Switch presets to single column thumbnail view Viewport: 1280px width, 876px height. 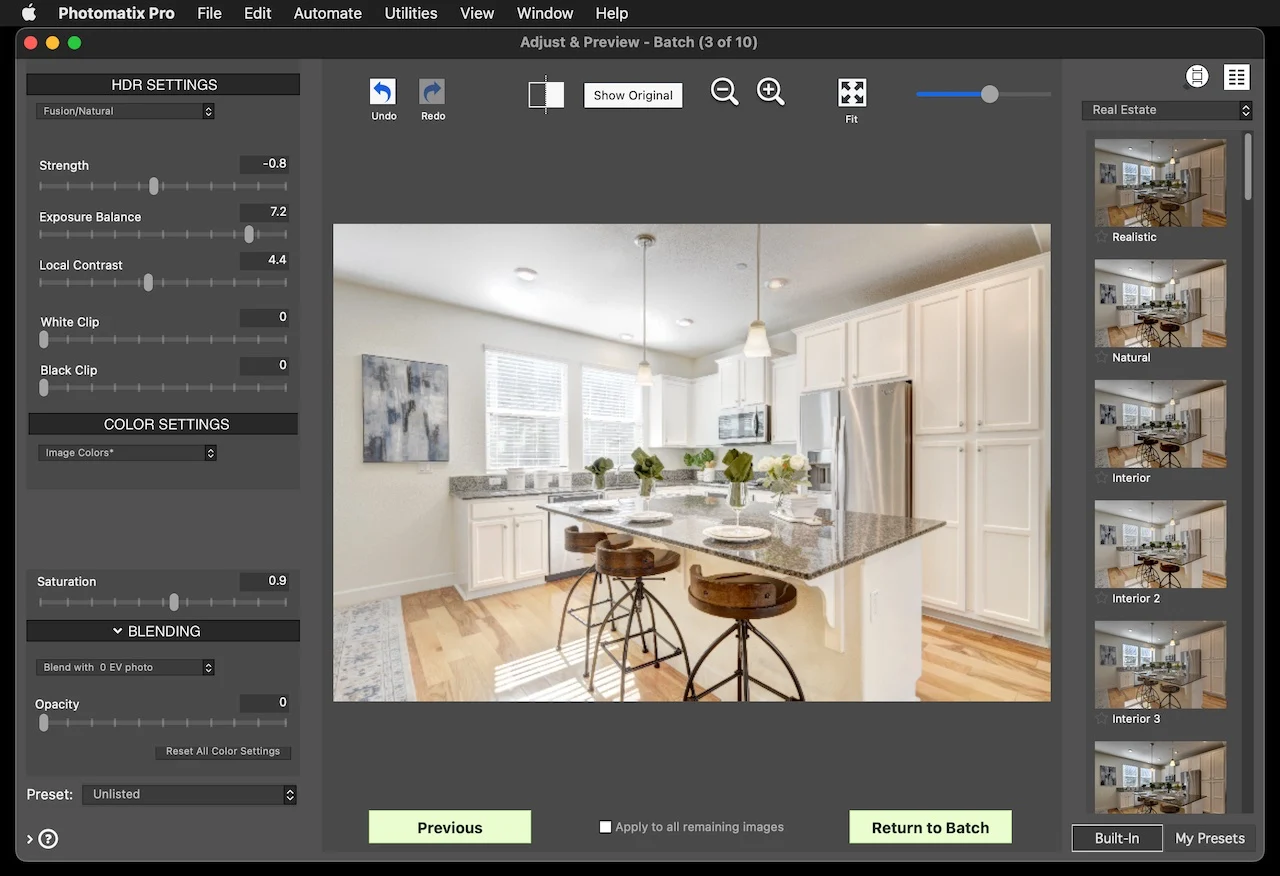(x=1196, y=77)
